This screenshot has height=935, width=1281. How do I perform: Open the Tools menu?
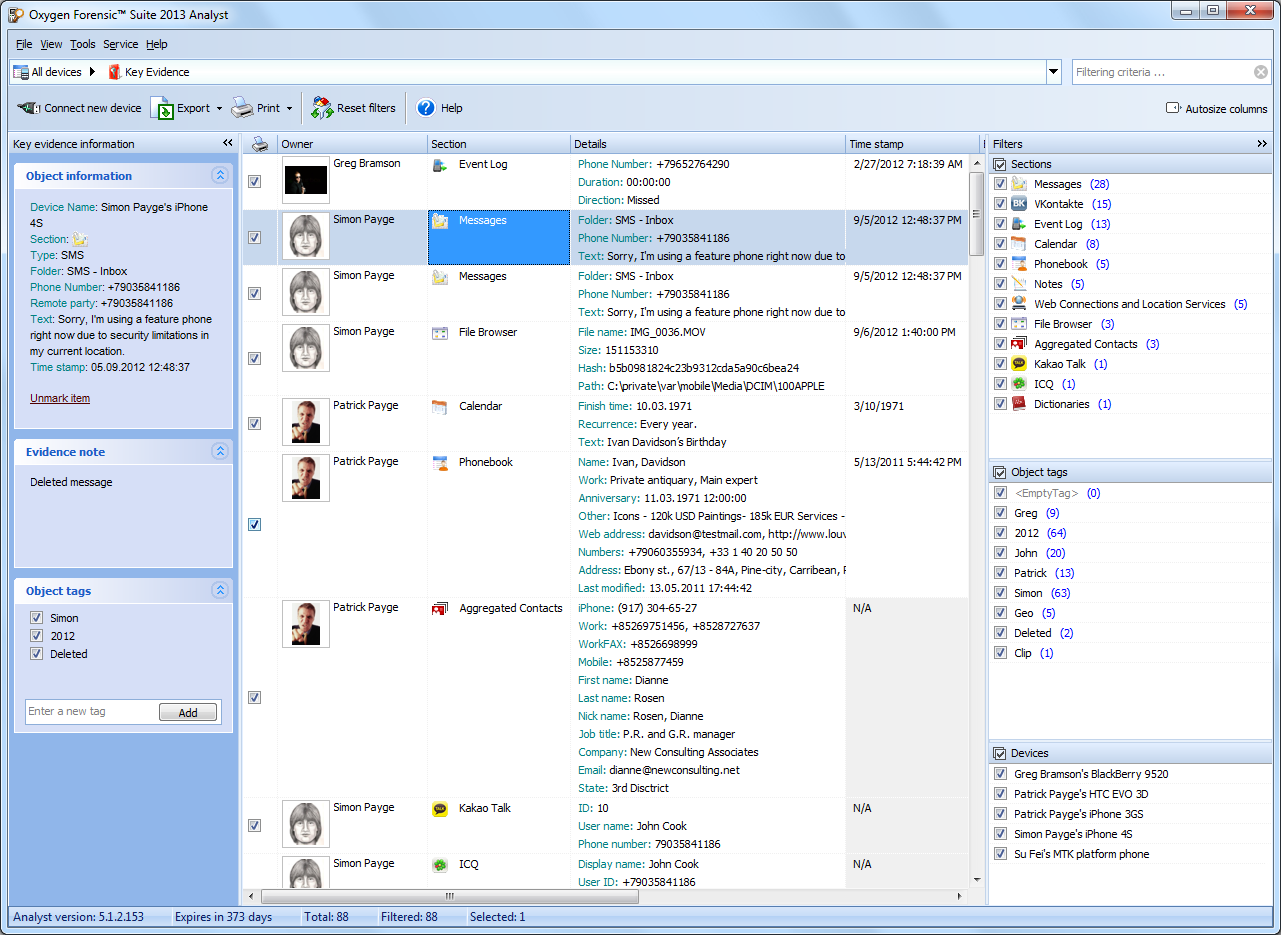click(x=82, y=44)
